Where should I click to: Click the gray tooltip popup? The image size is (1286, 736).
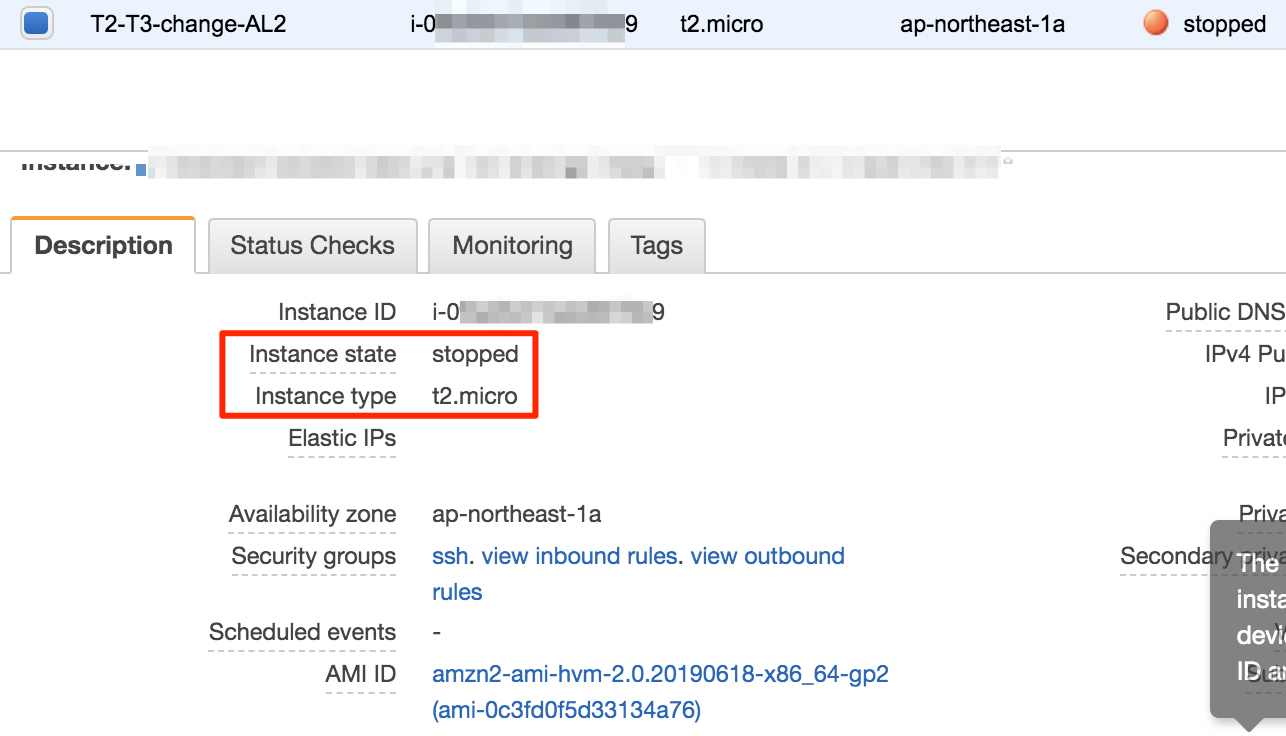[1248, 619]
